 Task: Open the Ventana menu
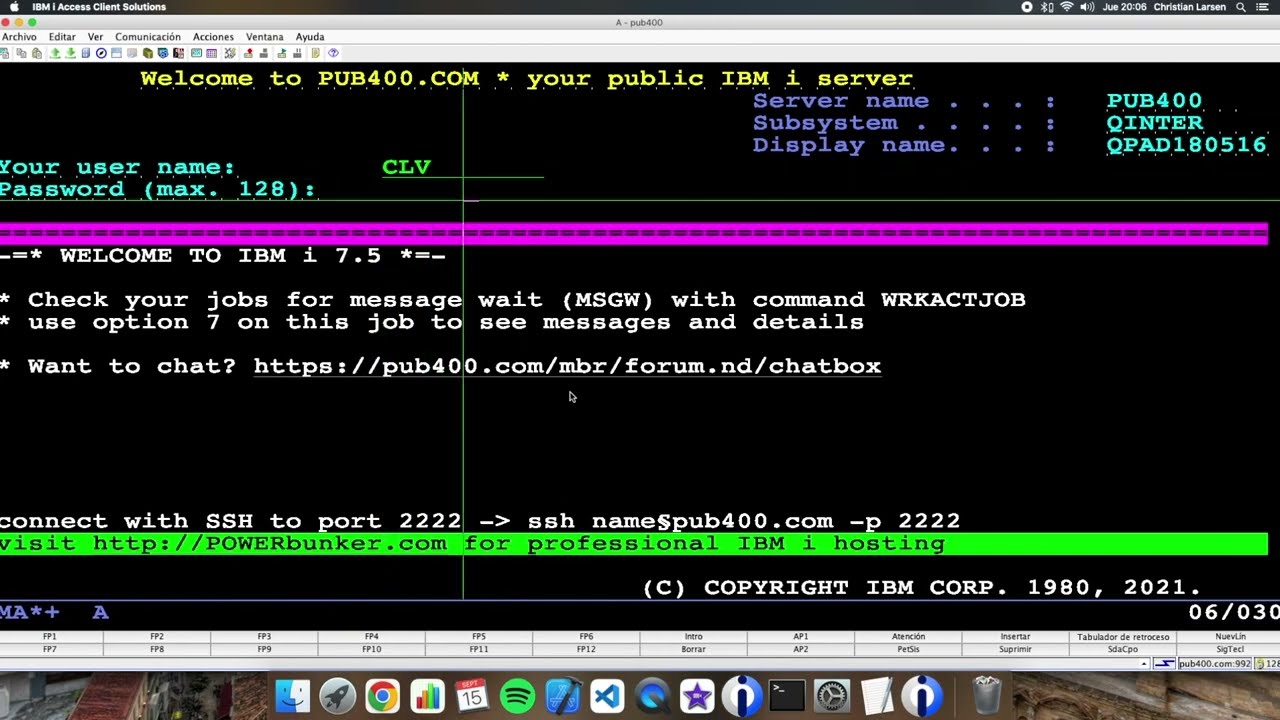(265, 37)
